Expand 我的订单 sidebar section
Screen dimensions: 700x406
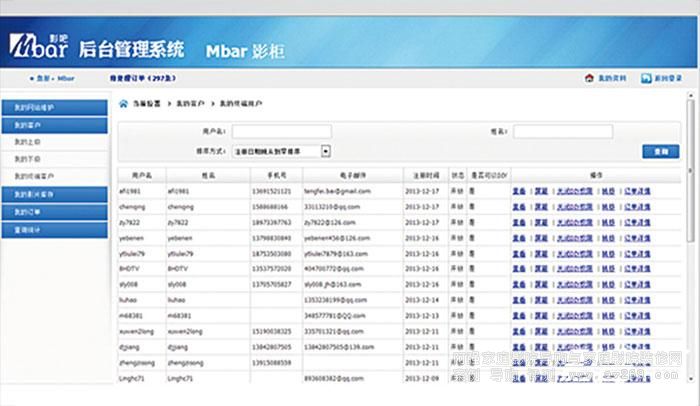[x=55, y=212]
